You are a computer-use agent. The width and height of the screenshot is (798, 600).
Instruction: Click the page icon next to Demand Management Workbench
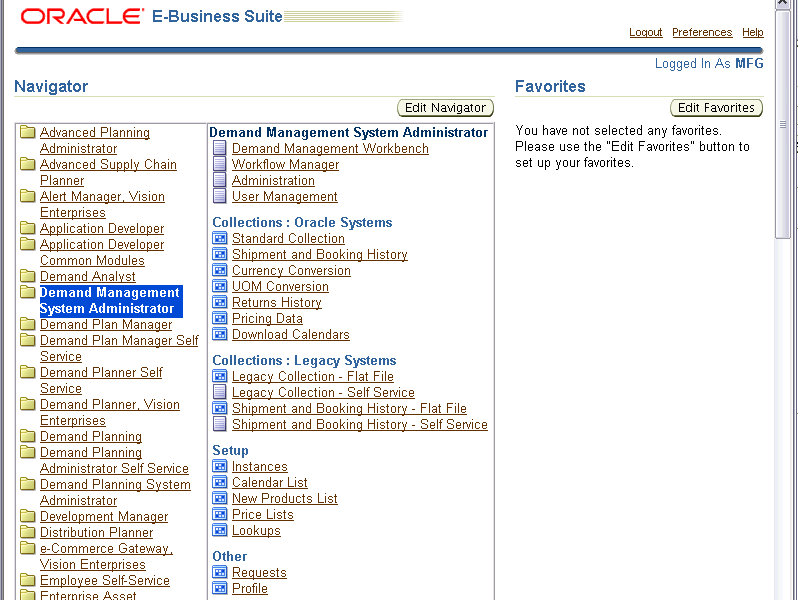point(219,148)
